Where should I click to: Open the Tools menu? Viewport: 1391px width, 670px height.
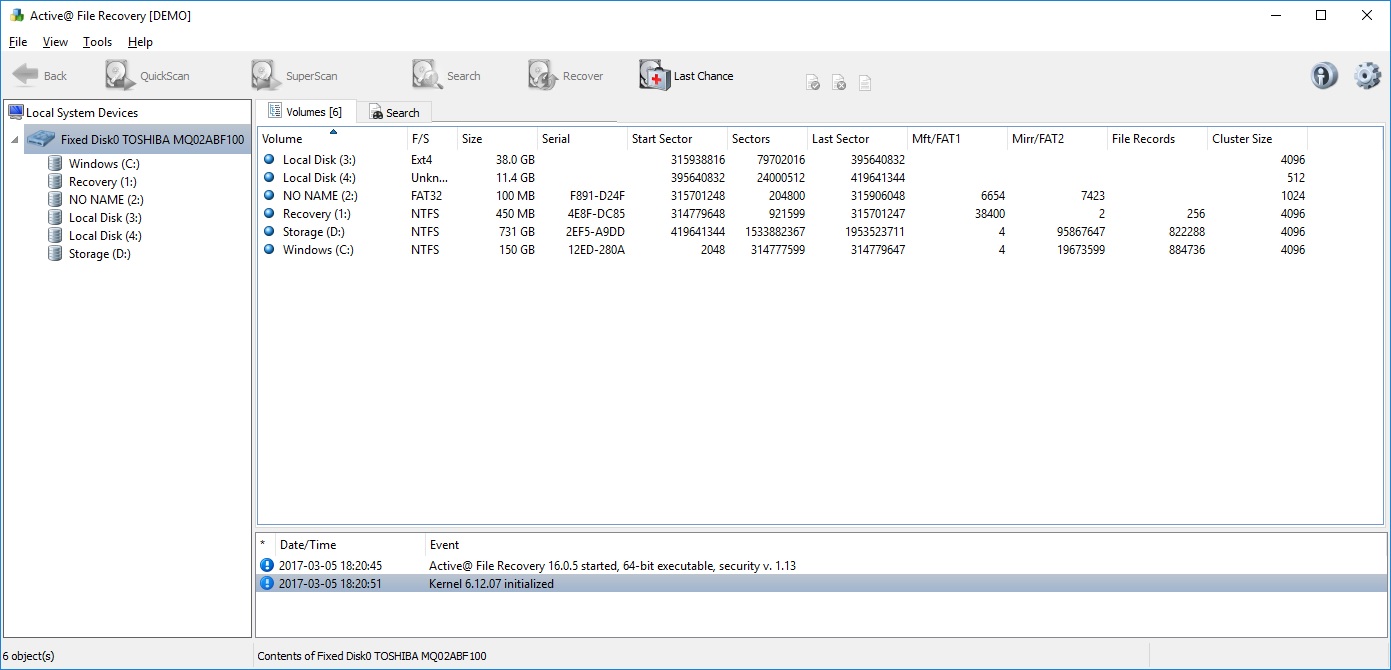pyautogui.click(x=96, y=42)
